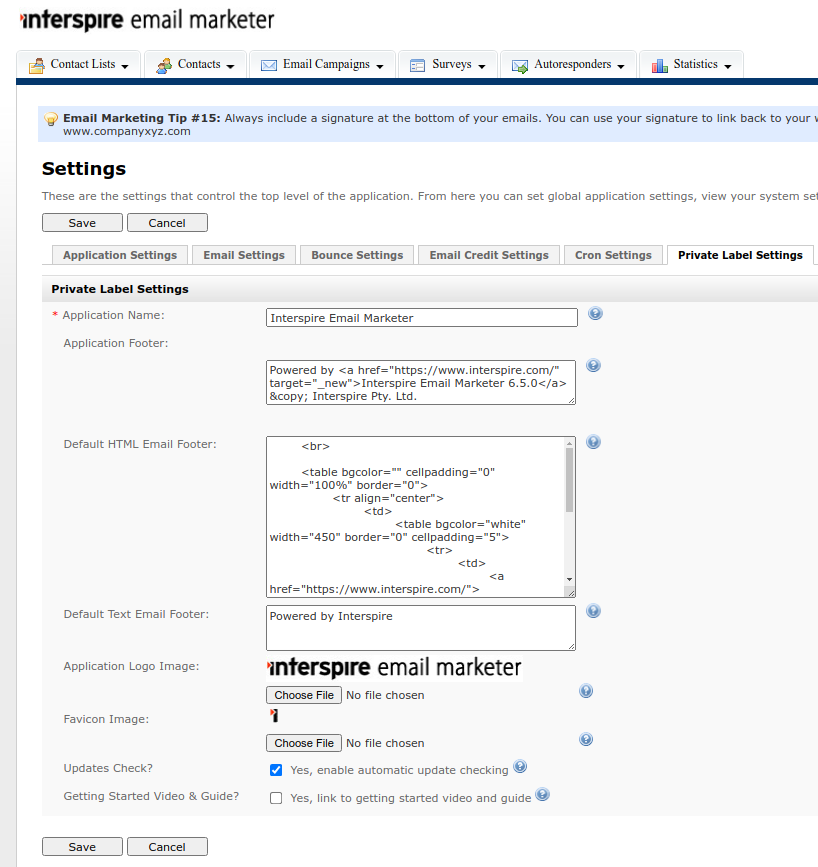The width and height of the screenshot is (818, 867).
Task: Click the Interspire email marketer header logo
Action: [147, 20]
